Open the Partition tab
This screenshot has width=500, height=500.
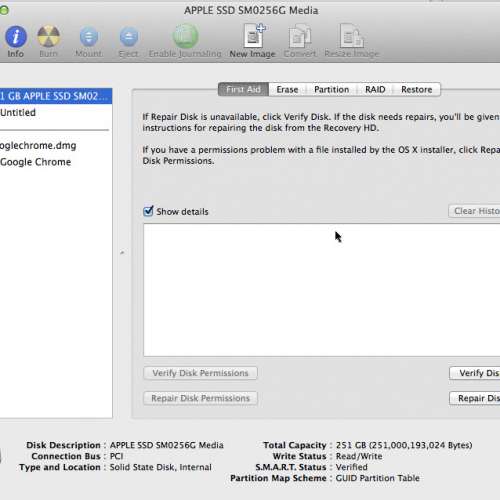coord(331,89)
